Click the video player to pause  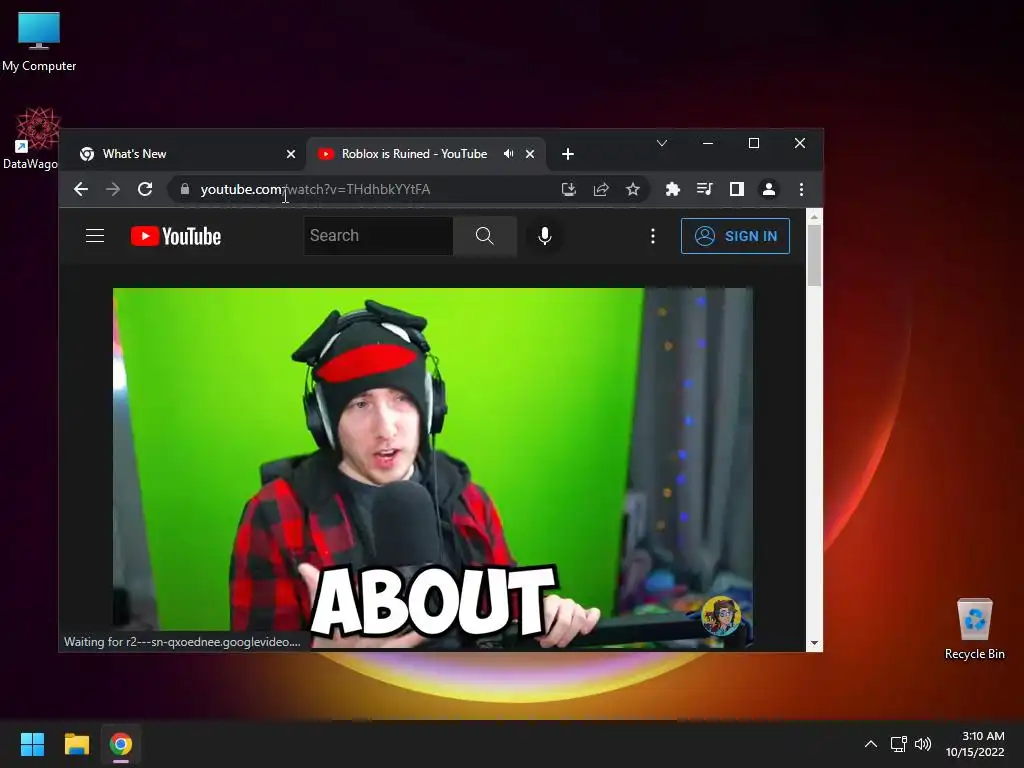(x=432, y=467)
